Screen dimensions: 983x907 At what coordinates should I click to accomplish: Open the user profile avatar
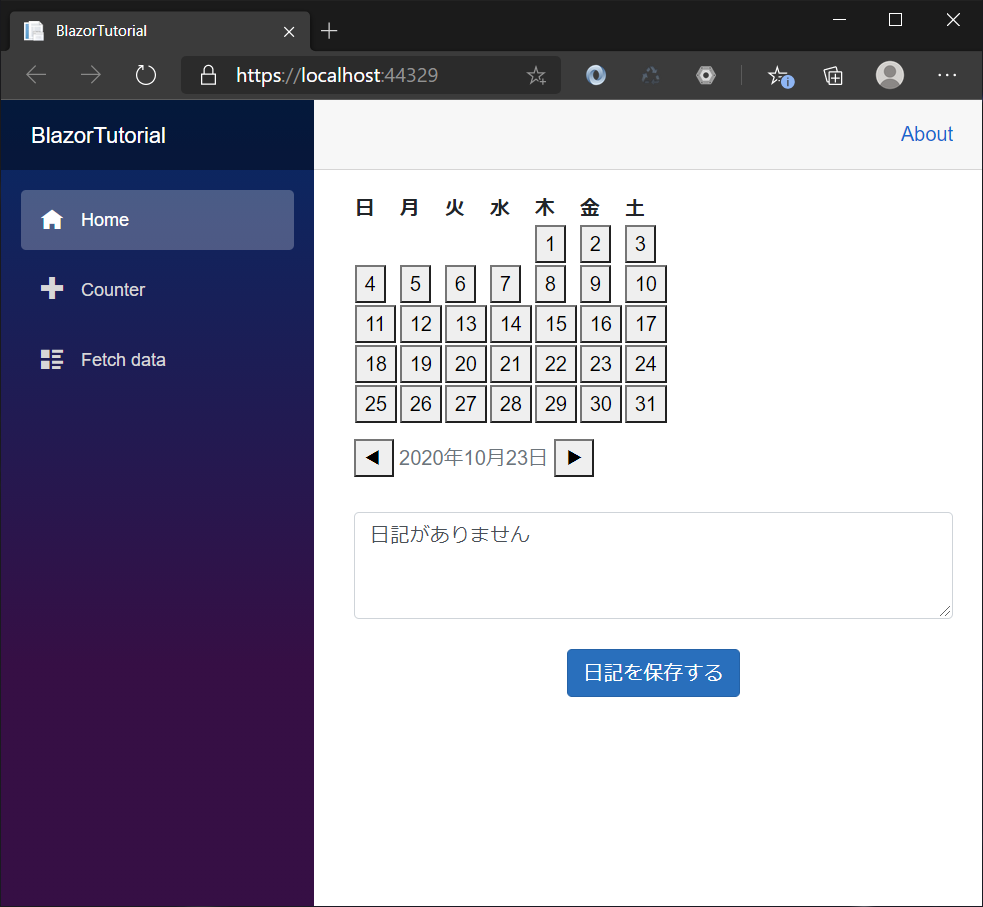[890, 75]
